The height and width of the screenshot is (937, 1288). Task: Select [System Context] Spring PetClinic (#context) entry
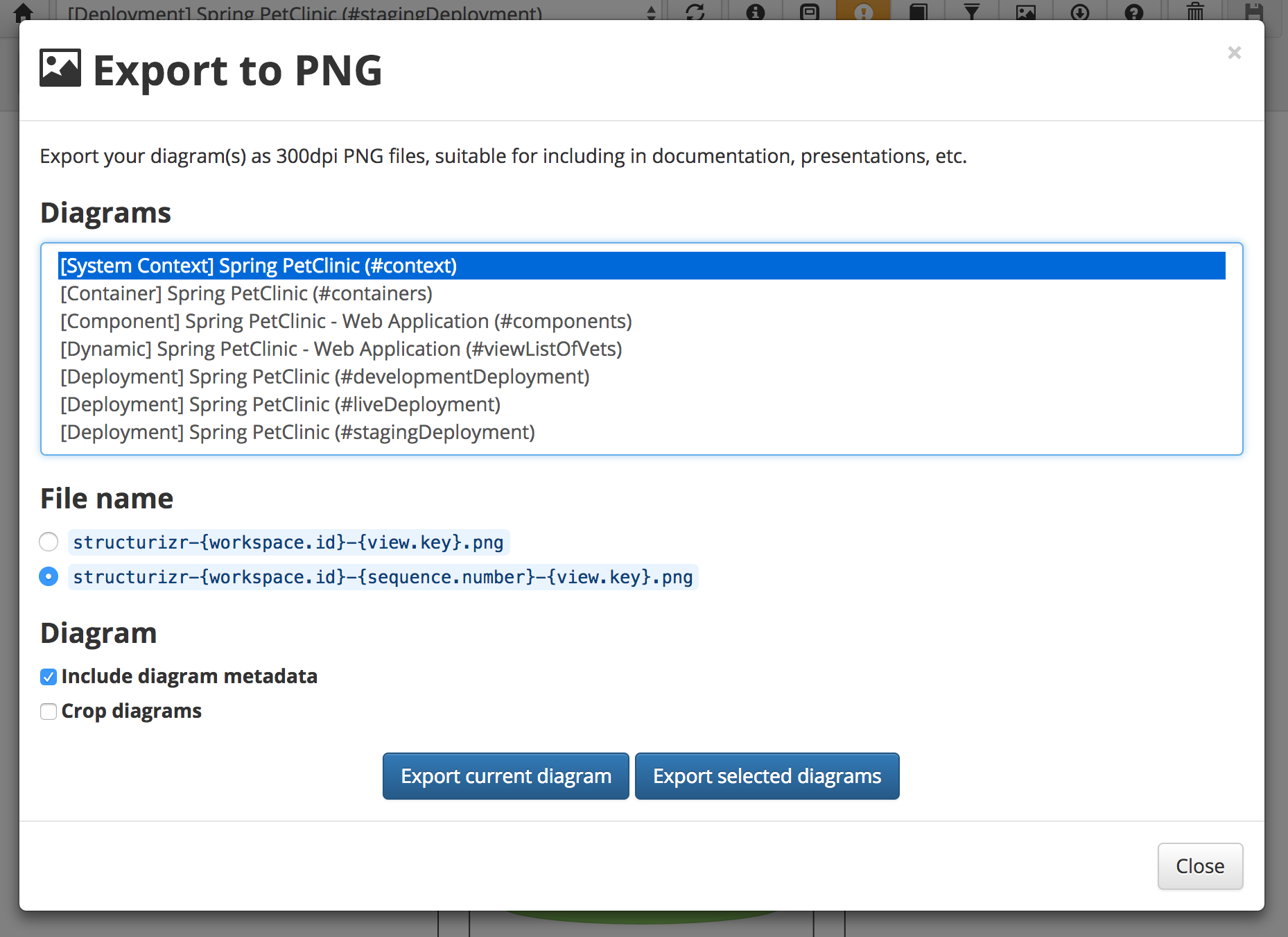pos(642,266)
